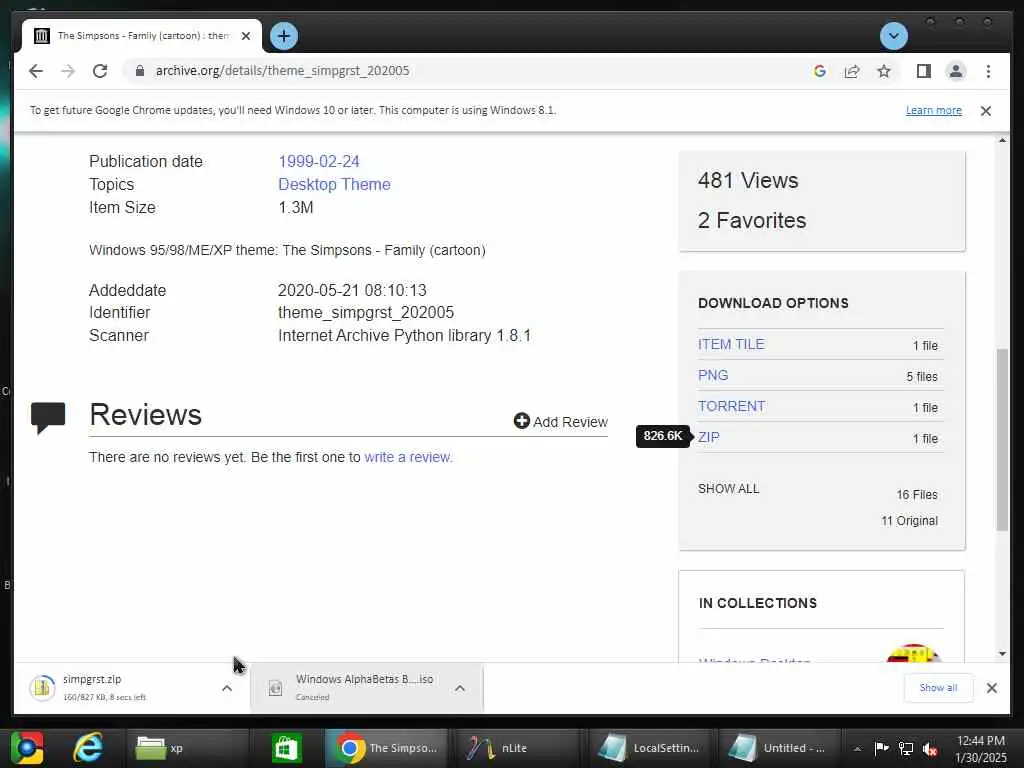The width and height of the screenshot is (1024, 768).
Task: Switch to the nLite taskbar window
Action: click(x=519, y=748)
